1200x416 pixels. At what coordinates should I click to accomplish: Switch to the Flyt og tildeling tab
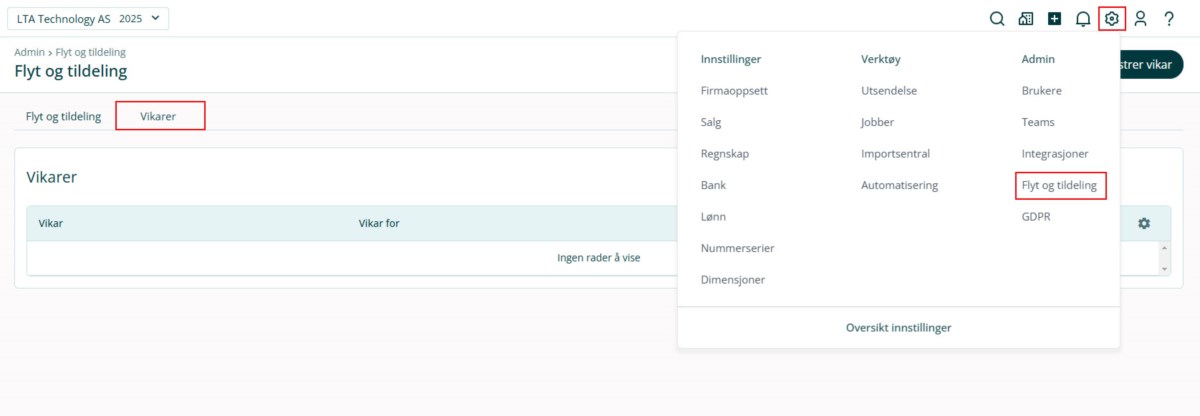tap(64, 116)
